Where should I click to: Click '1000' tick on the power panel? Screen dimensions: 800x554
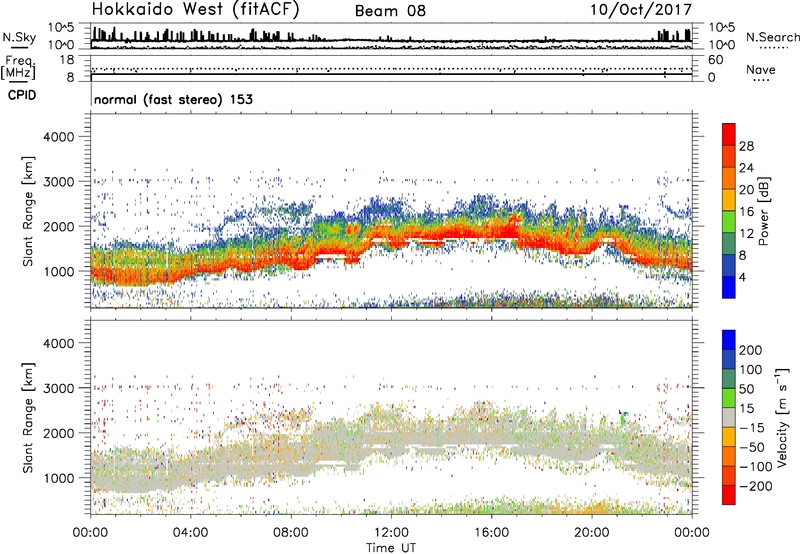[x=59, y=271]
